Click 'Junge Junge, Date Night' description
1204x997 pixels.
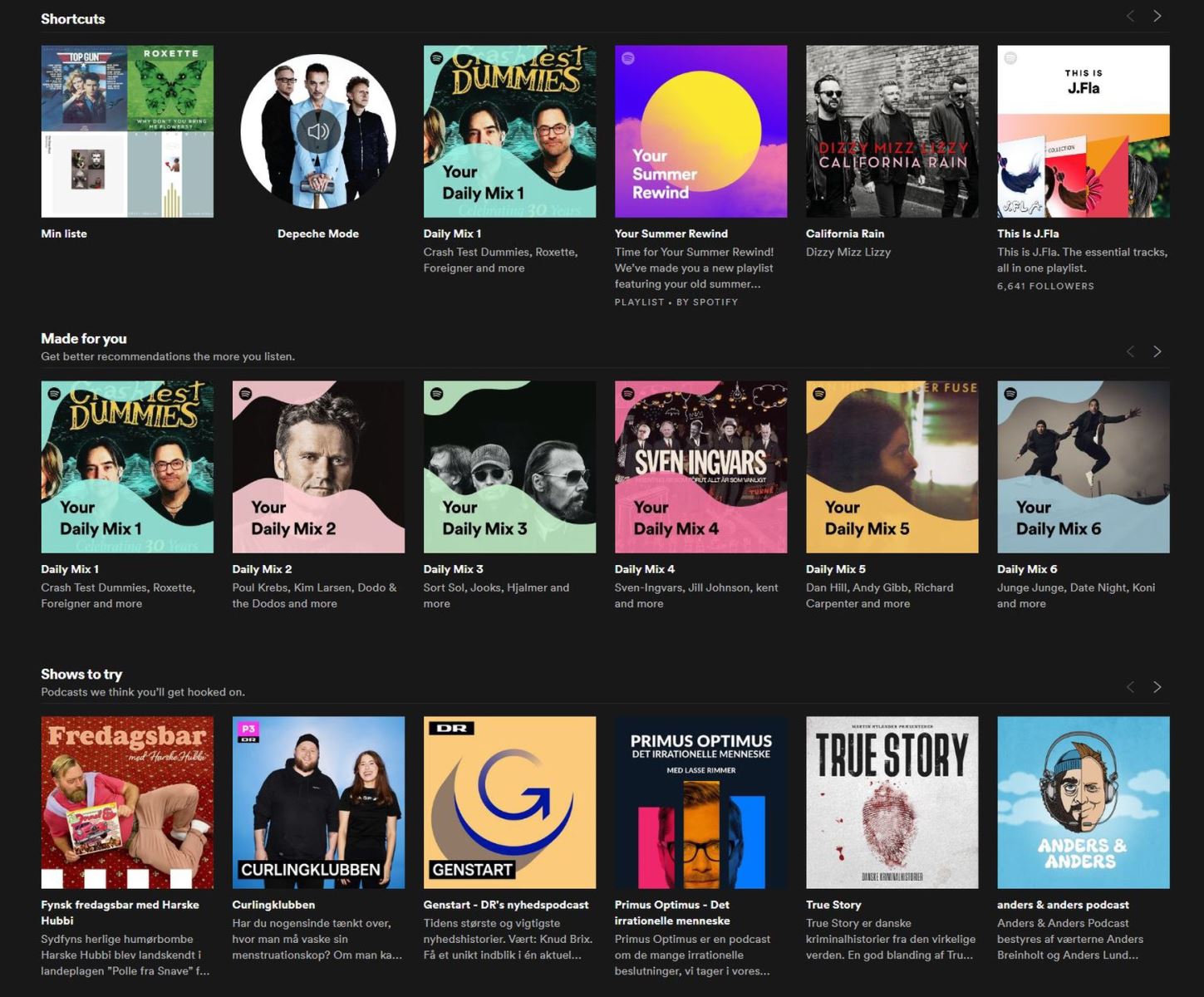pyautogui.click(x=1076, y=595)
